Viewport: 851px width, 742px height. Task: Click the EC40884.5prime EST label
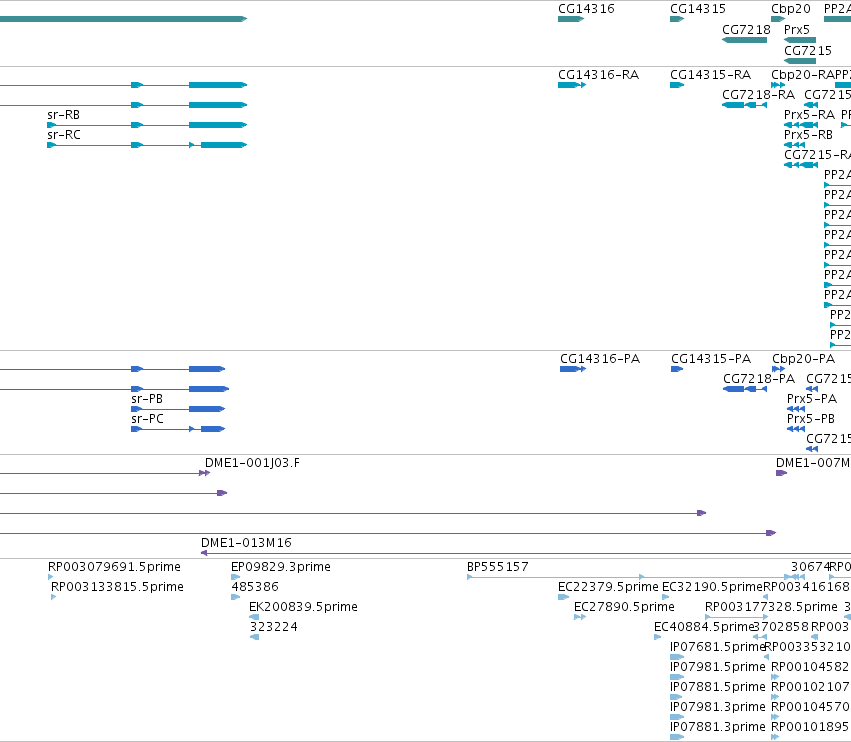coord(704,627)
